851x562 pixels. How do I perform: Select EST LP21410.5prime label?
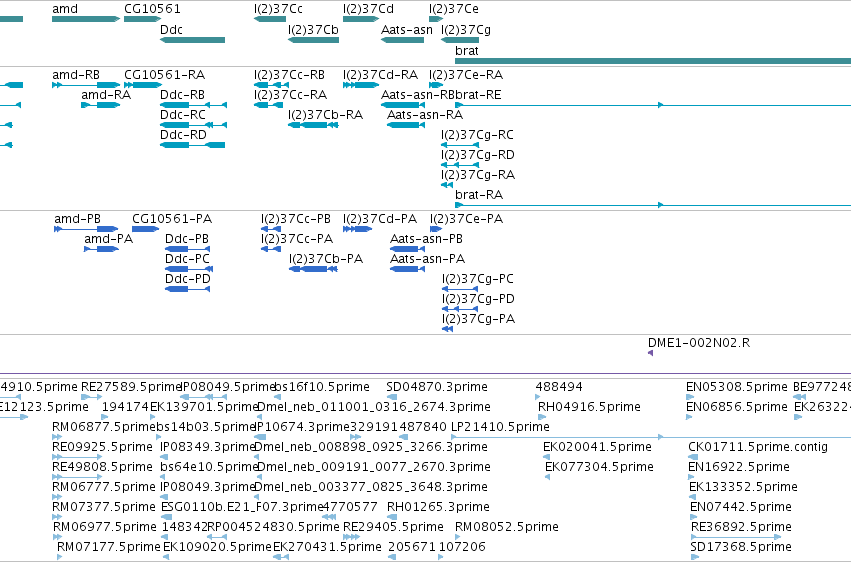[500, 427]
